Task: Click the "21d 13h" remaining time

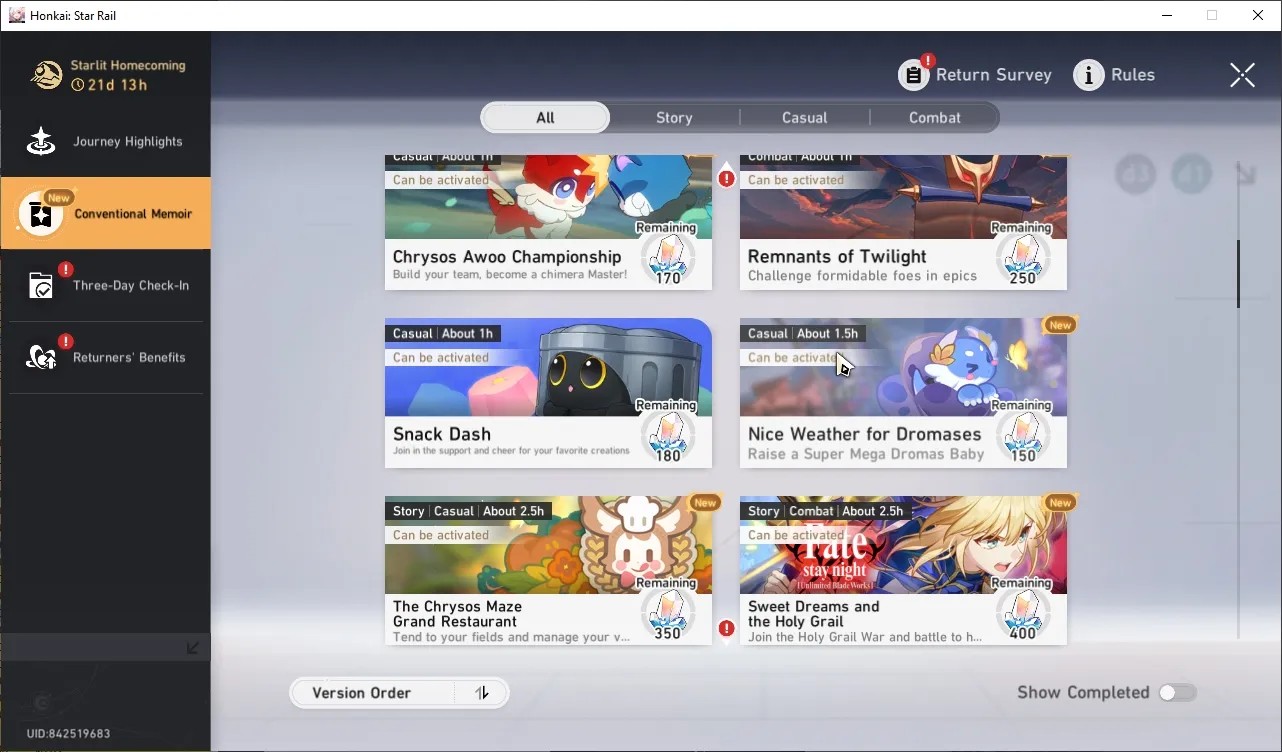Action: [118, 85]
